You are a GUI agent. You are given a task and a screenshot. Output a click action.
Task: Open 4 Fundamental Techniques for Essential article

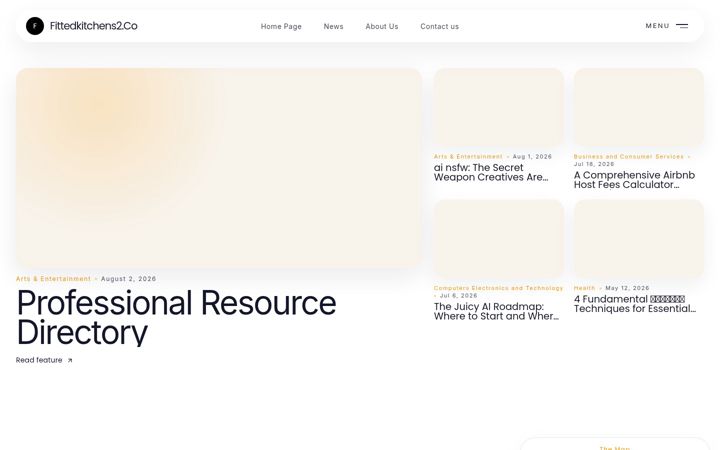[x=635, y=304]
